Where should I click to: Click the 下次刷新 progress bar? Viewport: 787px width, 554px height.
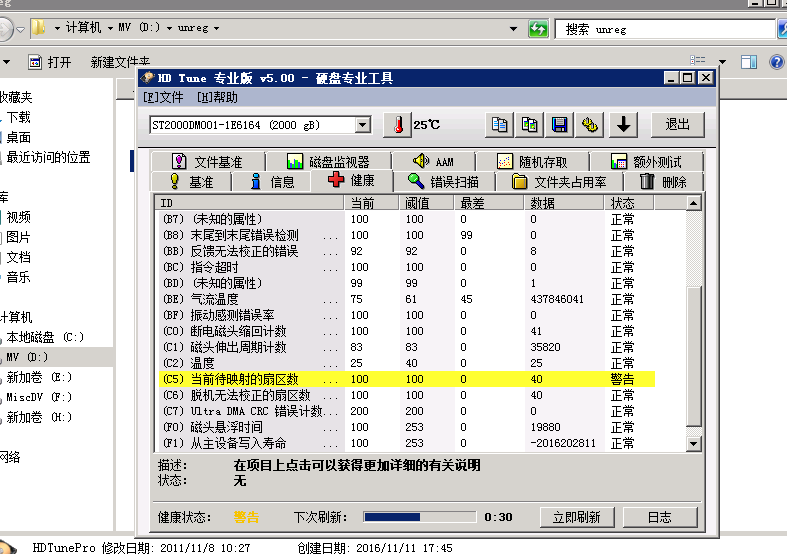420,517
